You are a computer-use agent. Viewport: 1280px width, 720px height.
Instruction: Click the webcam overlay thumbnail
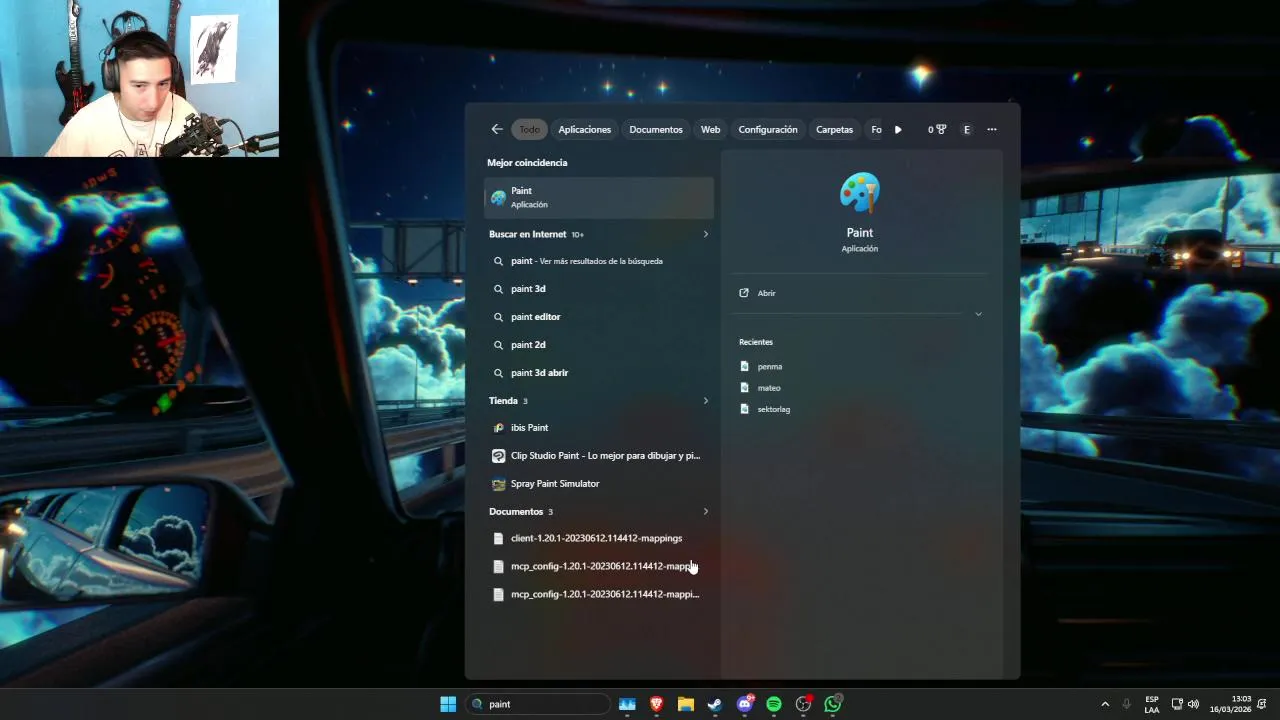pos(139,78)
